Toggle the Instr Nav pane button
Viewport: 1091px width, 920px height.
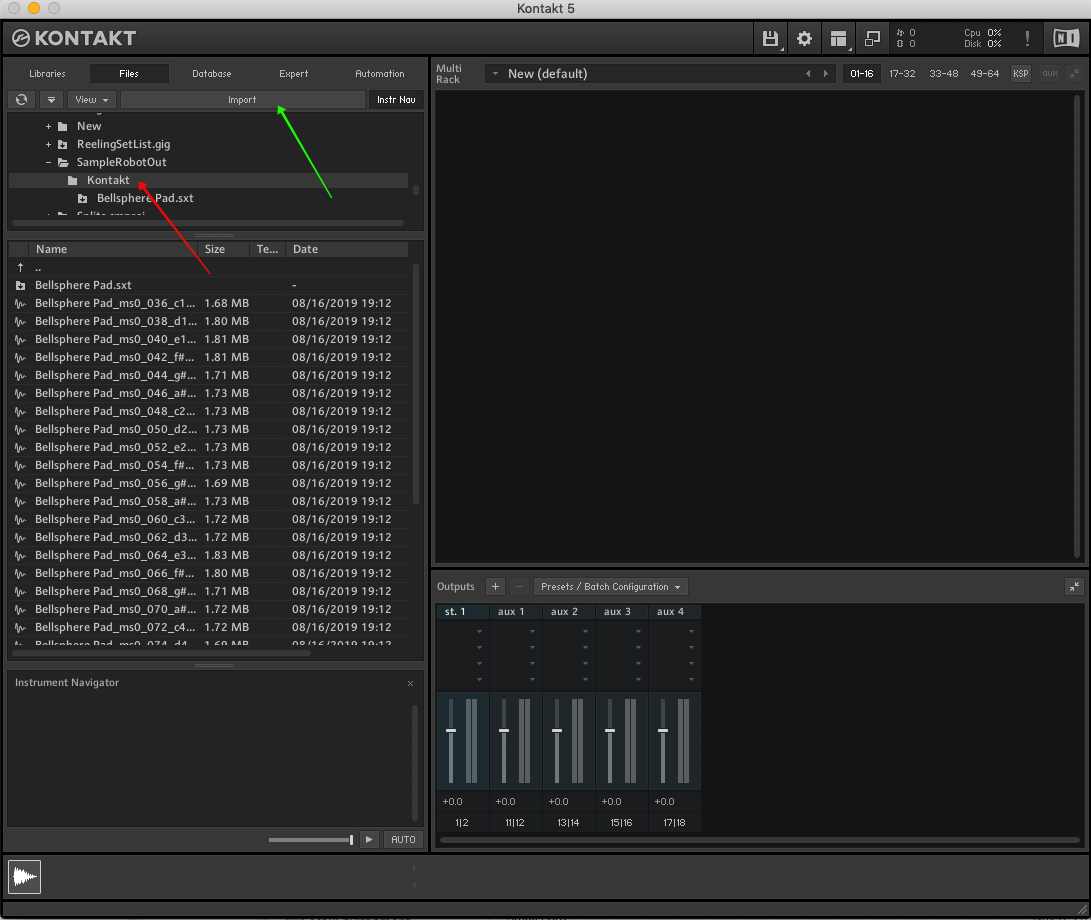click(396, 100)
